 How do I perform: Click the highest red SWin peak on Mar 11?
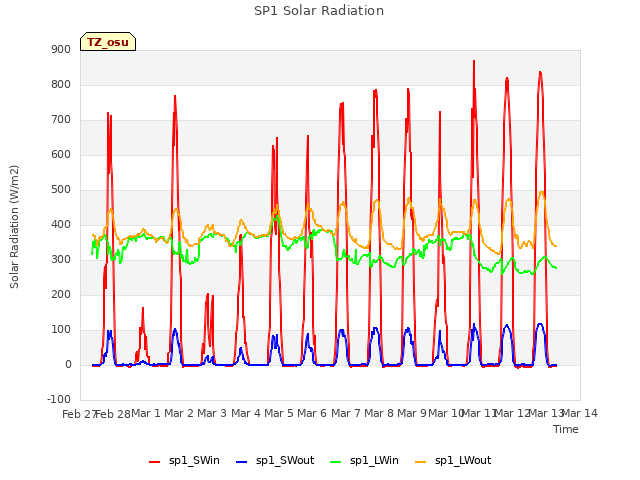474,61
